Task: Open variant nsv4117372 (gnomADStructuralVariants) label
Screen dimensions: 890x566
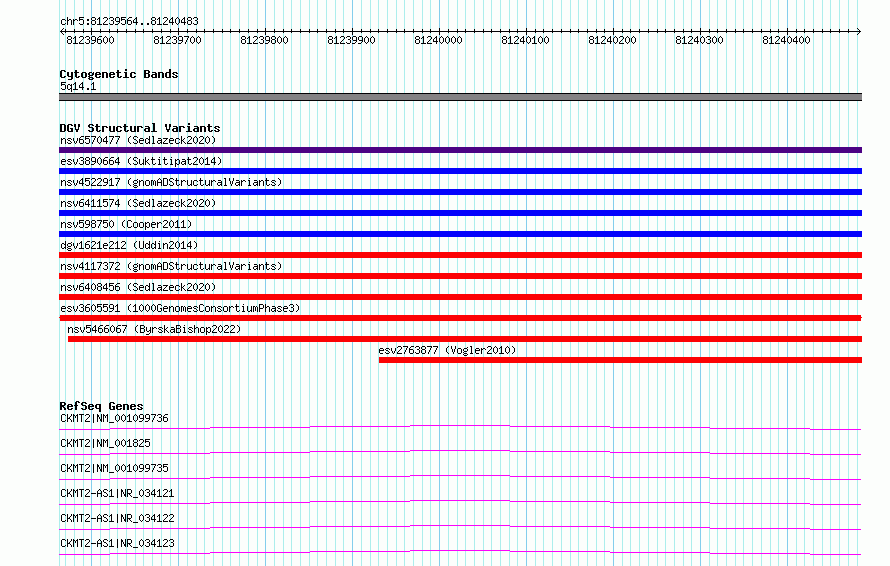Action: [171, 266]
